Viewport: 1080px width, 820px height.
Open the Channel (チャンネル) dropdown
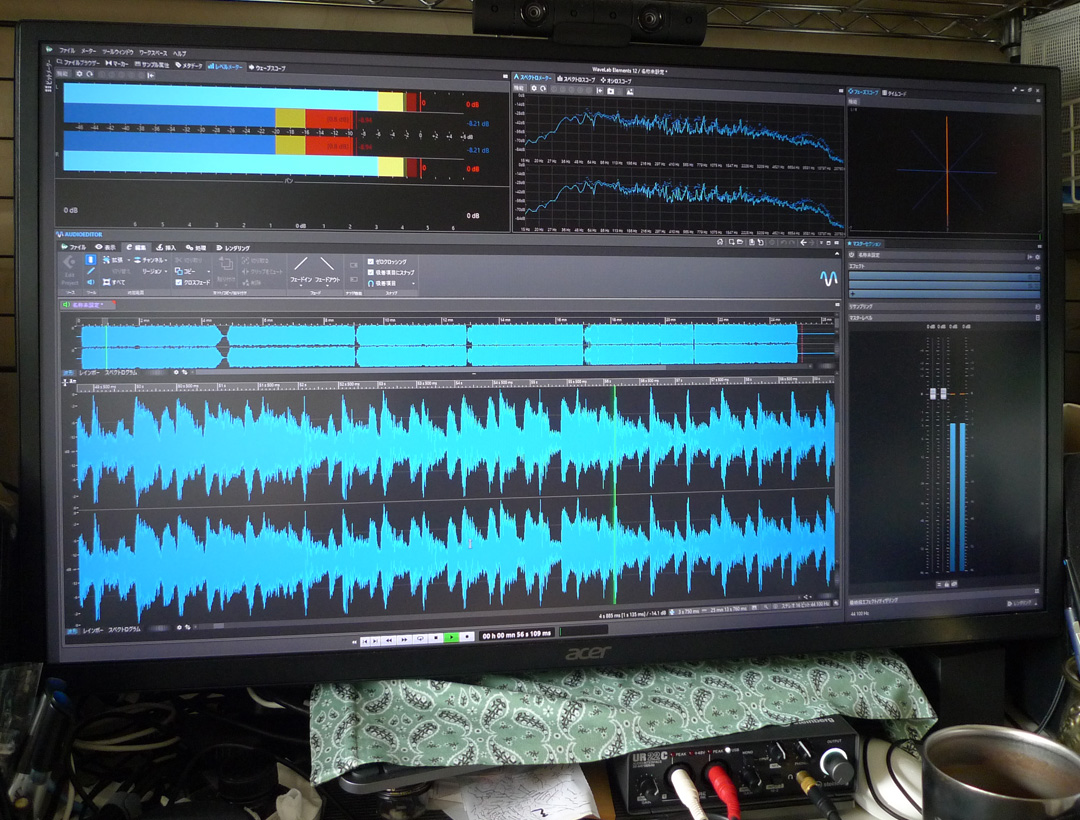tap(150, 259)
